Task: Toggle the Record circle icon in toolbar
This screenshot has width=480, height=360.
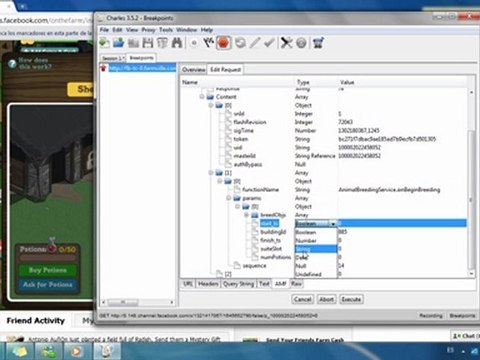Action: coord(194,43)
